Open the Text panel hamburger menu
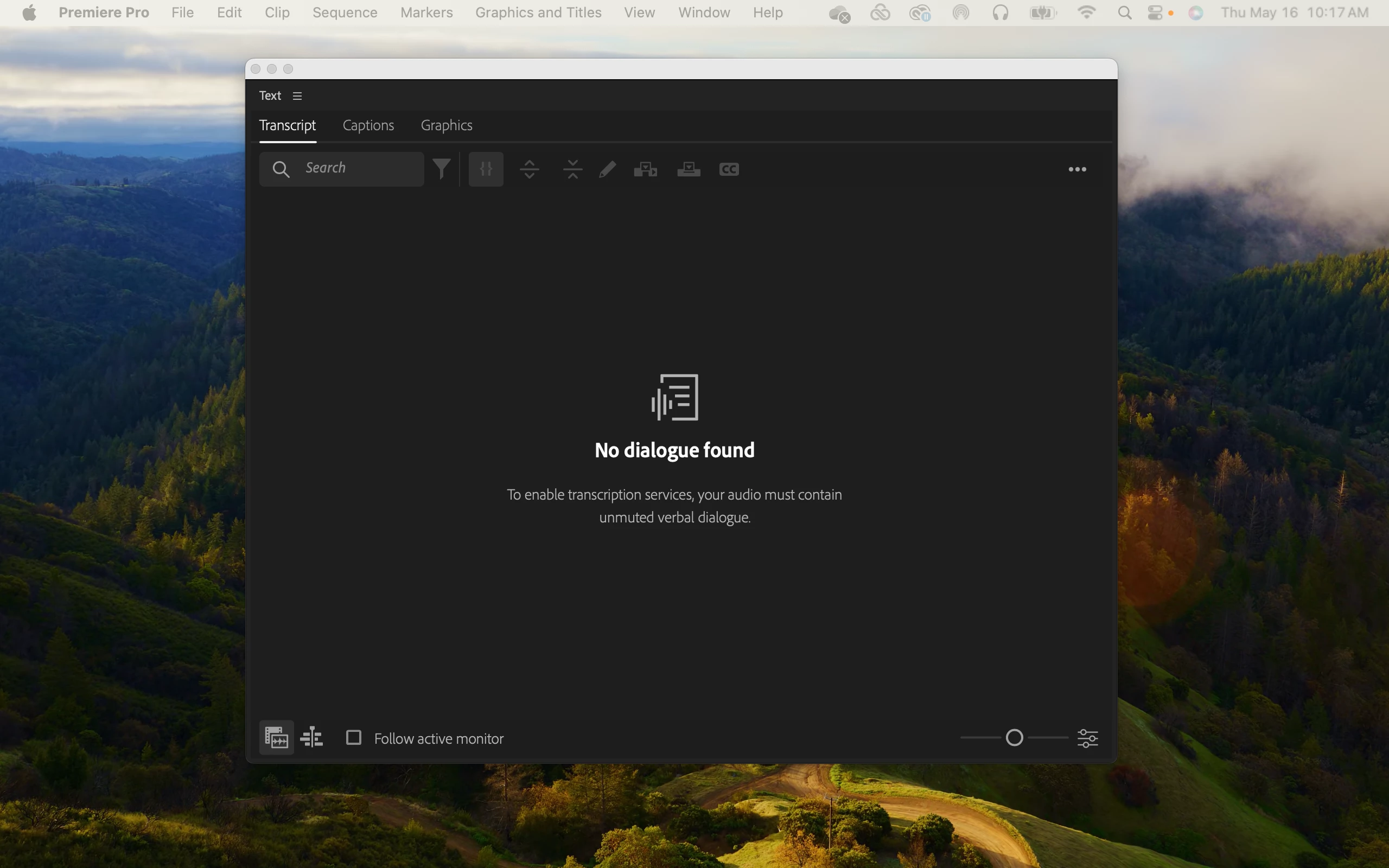This screenshot has width=1389, height=868. 297,96
